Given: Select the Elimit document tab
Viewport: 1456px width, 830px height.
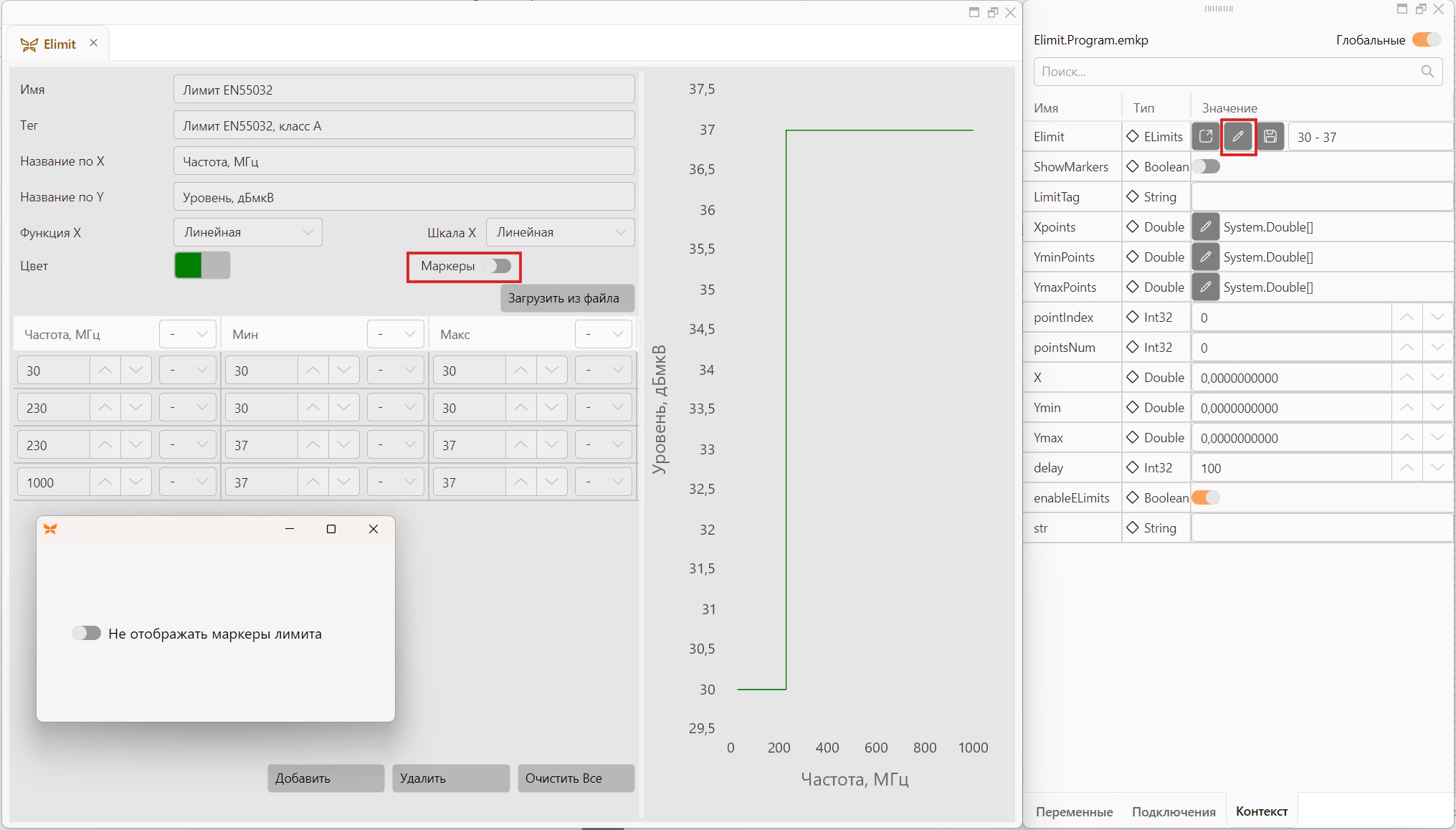Looking at the screenshot, I should pyautogui.click(x=60, y=44).
